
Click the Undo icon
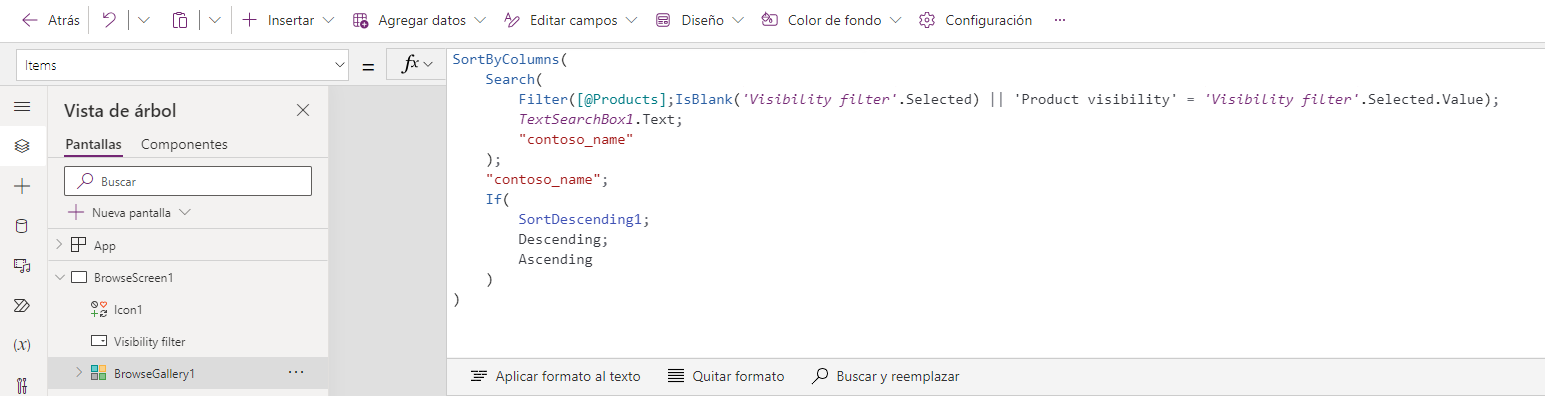point(109,20)
